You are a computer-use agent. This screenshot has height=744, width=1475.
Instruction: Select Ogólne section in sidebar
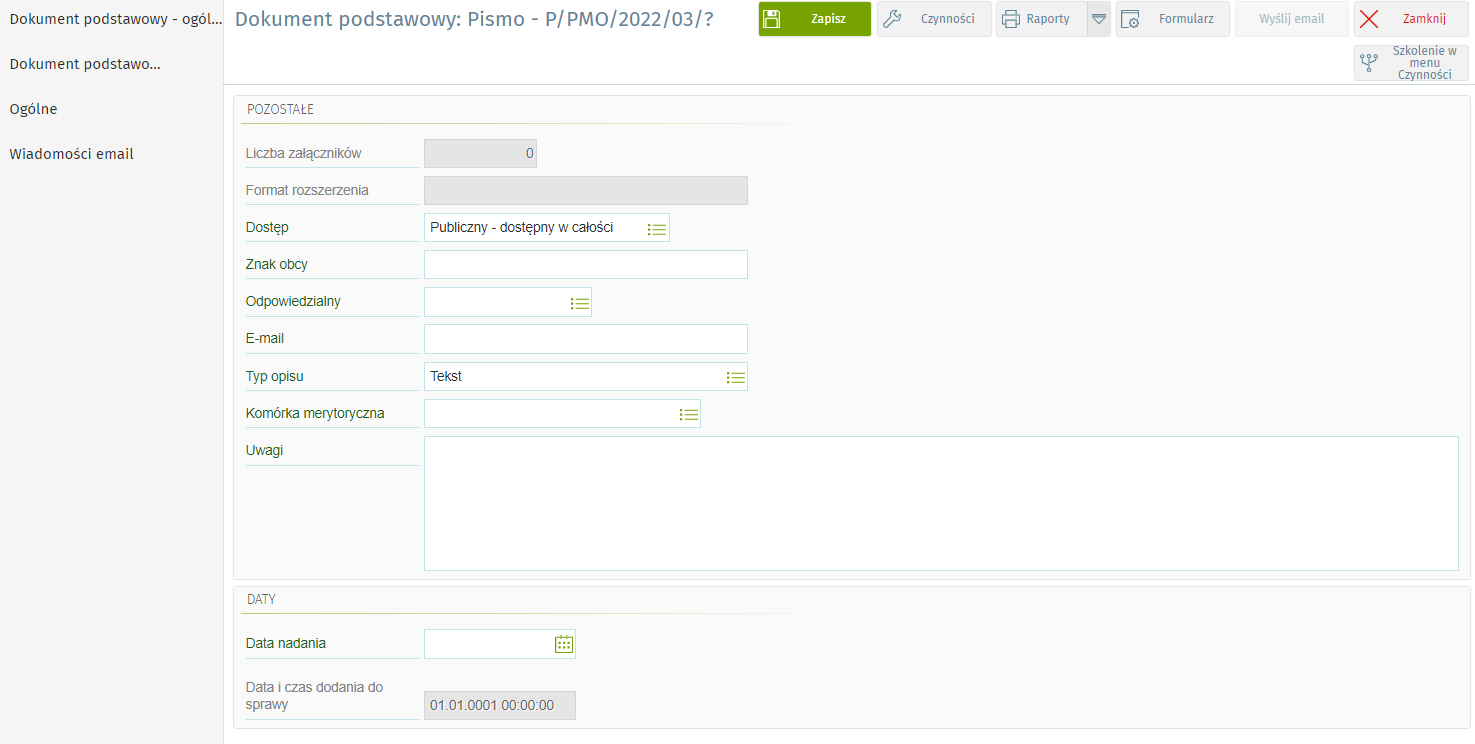click(x=34, y=109)
